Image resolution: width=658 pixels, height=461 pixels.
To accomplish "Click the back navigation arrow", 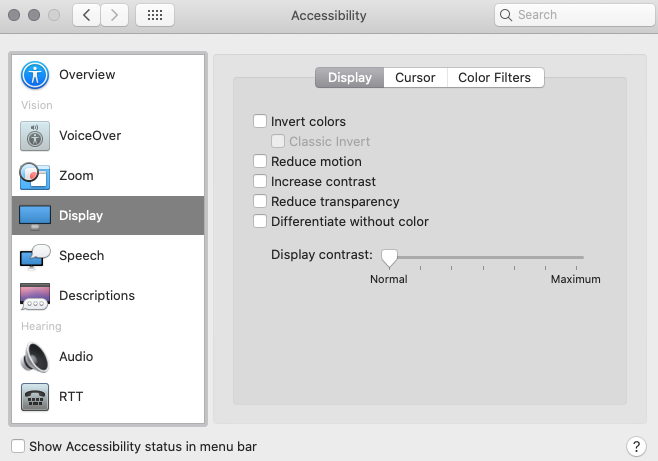I will click(x=87, y=15).
